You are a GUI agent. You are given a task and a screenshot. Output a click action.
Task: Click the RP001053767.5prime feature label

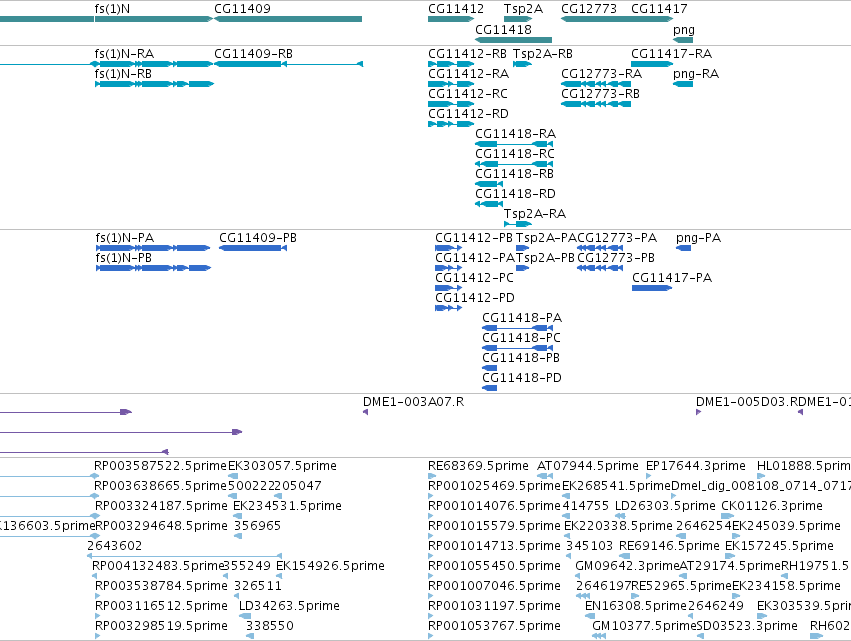point(494,626)
